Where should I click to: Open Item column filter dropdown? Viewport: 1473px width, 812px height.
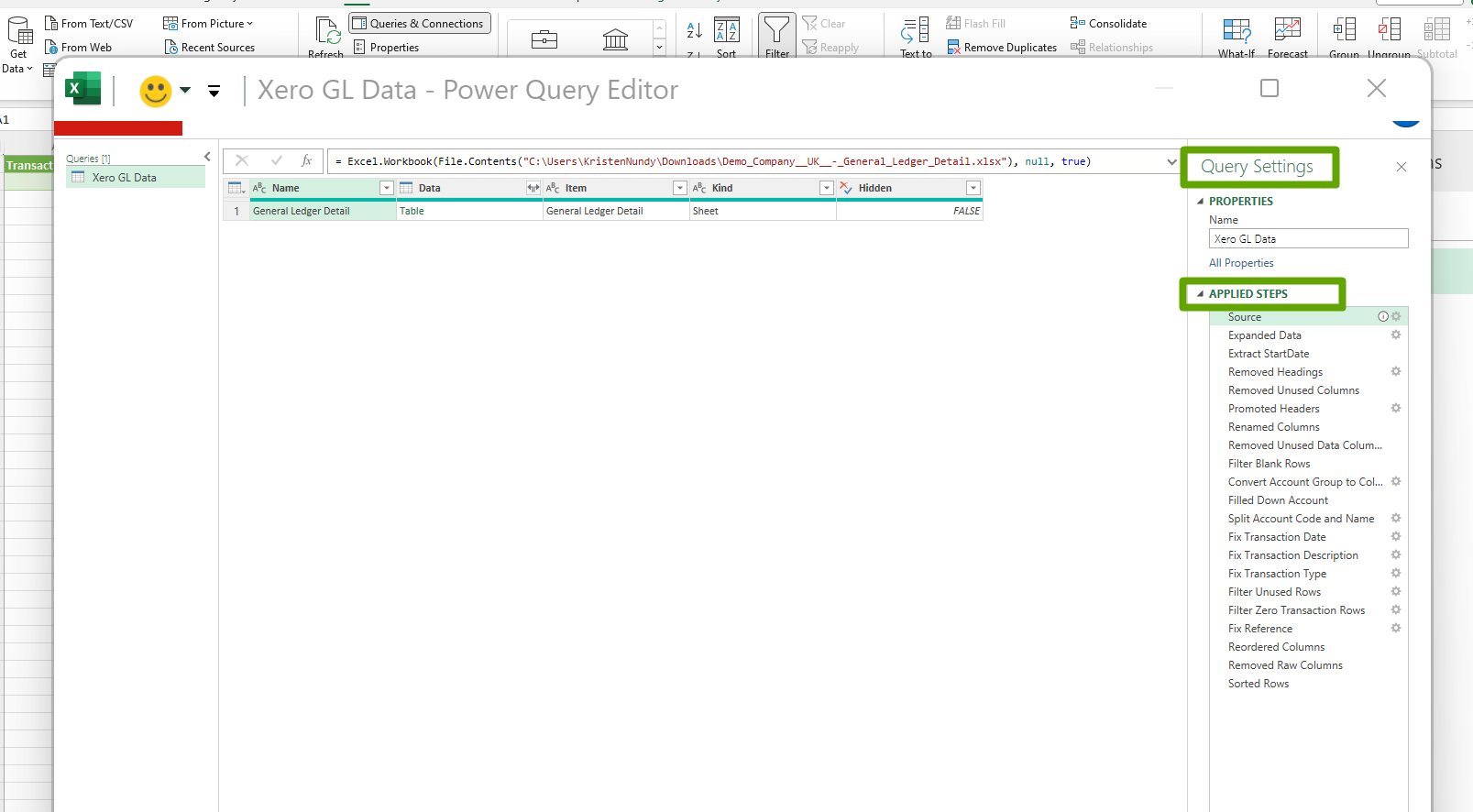pos(679,188)
